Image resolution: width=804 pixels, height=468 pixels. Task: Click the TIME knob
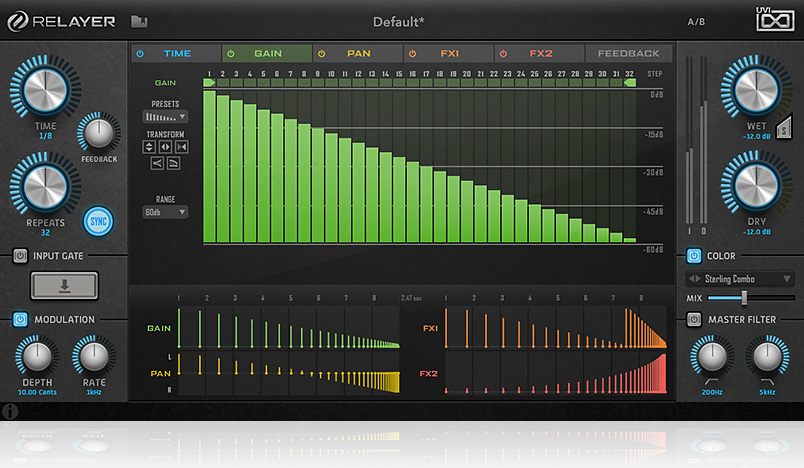tap(45, 89)
